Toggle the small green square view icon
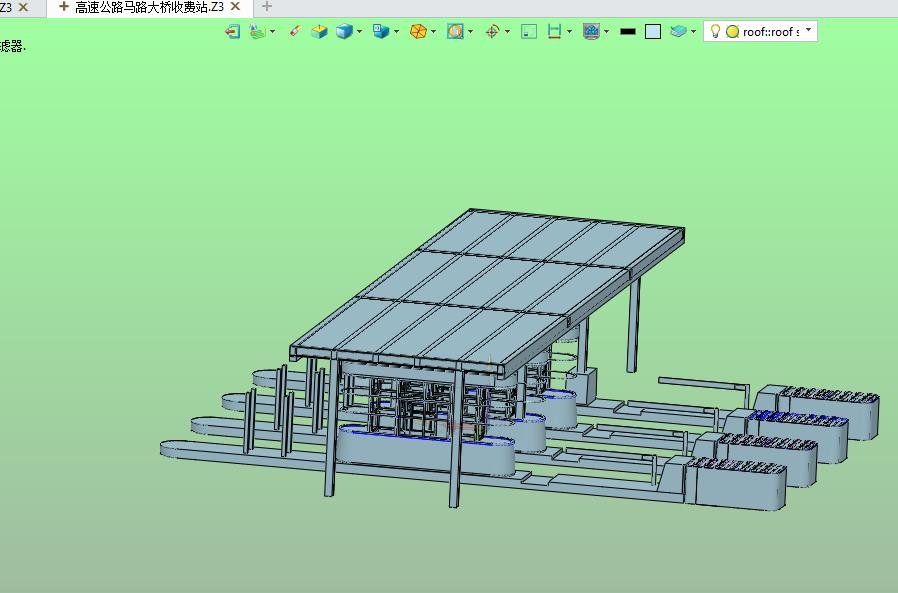Viewport: 898px width, 593px height. click(x=529, y=31)
